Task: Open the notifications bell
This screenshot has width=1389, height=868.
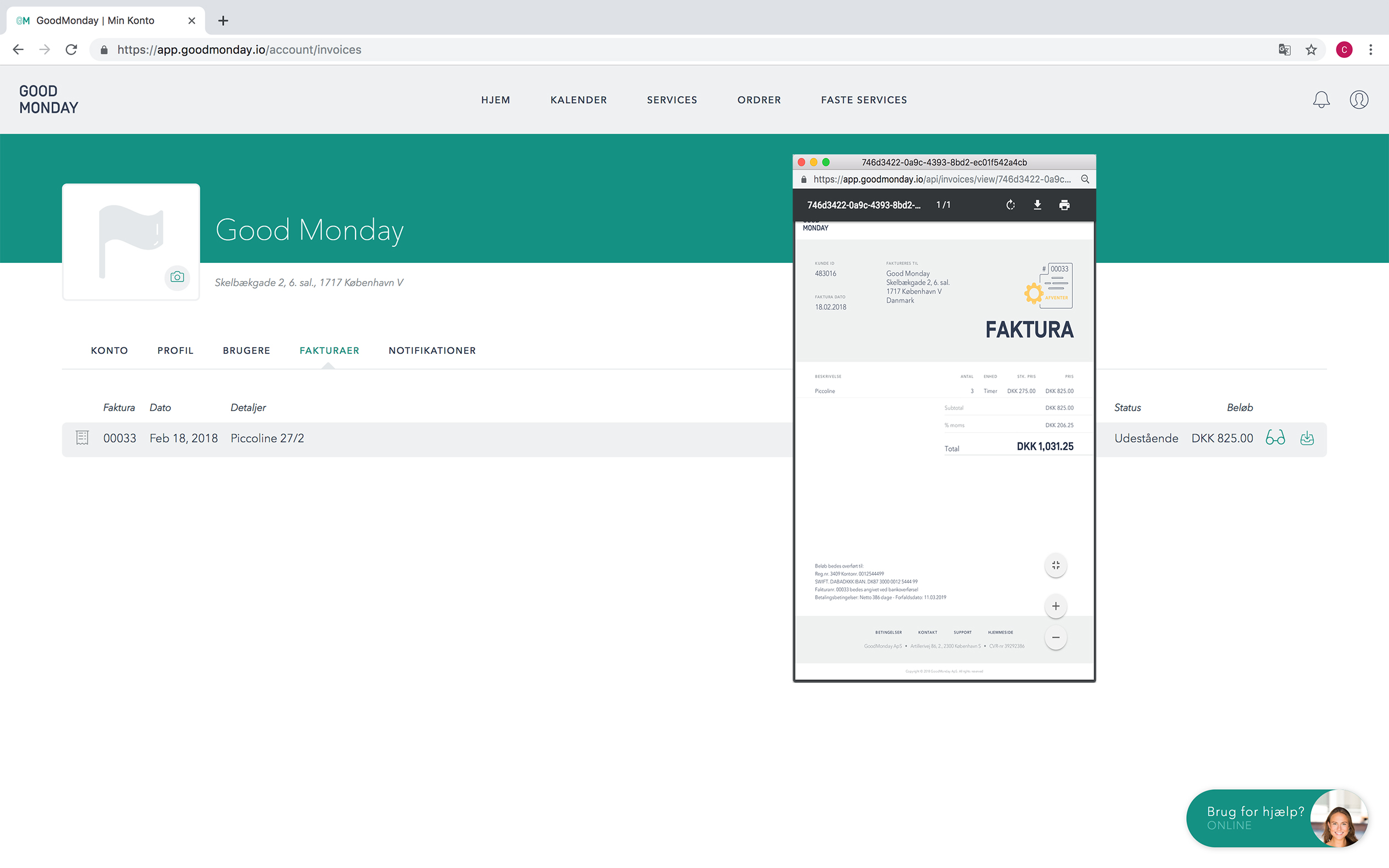Action: point(1321,100)
